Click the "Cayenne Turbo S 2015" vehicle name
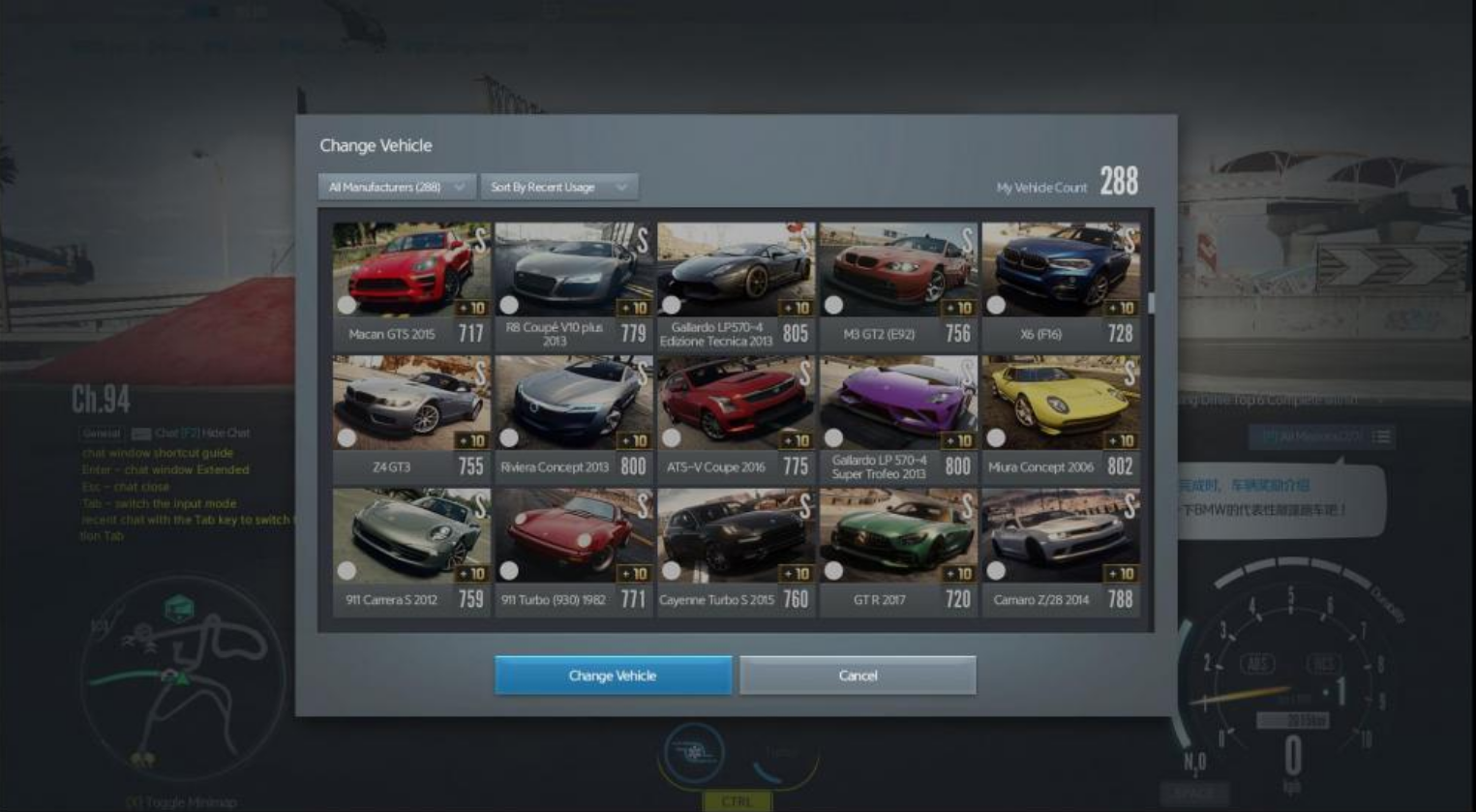 click(x=716, y=600)
